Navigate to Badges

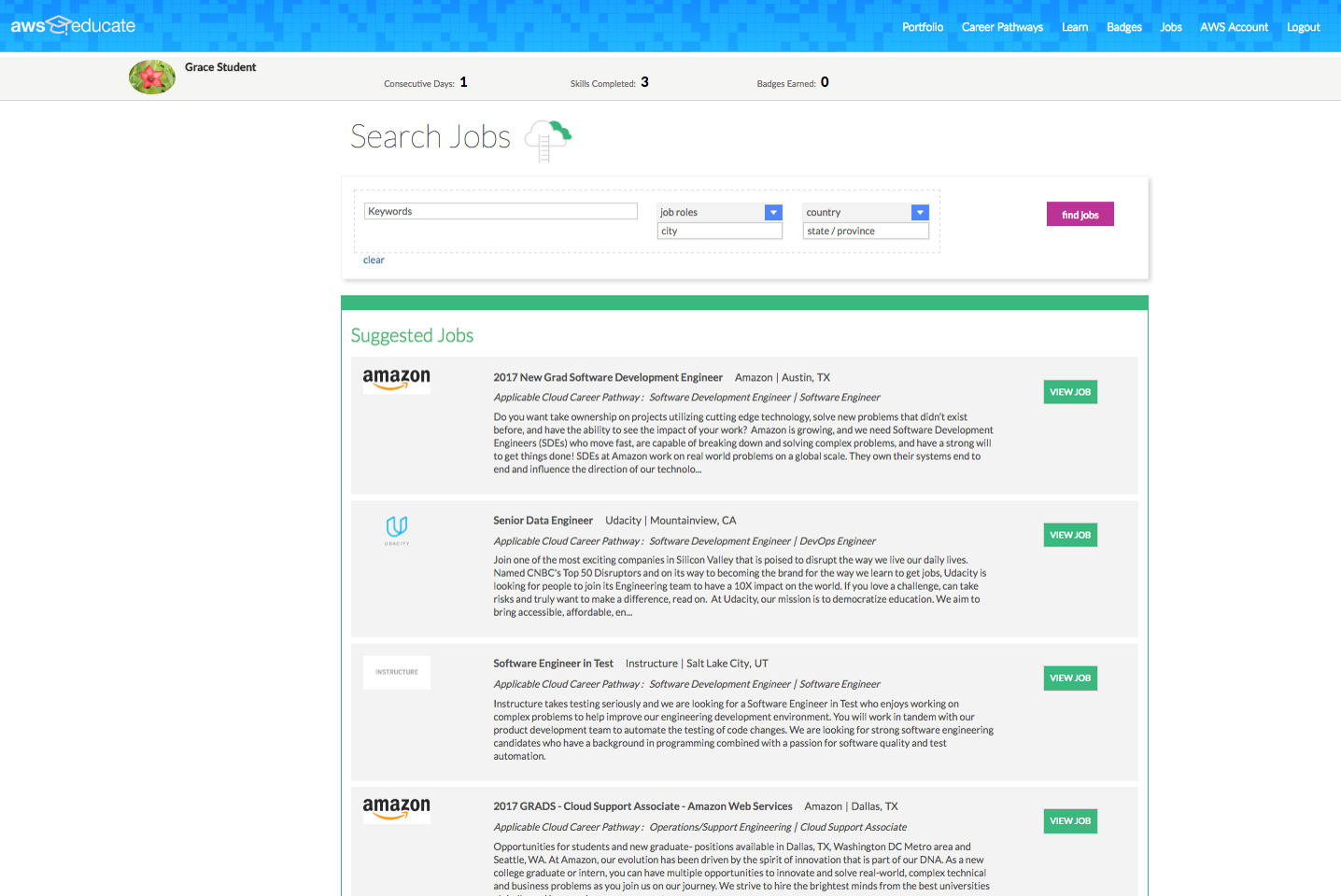1124,27
